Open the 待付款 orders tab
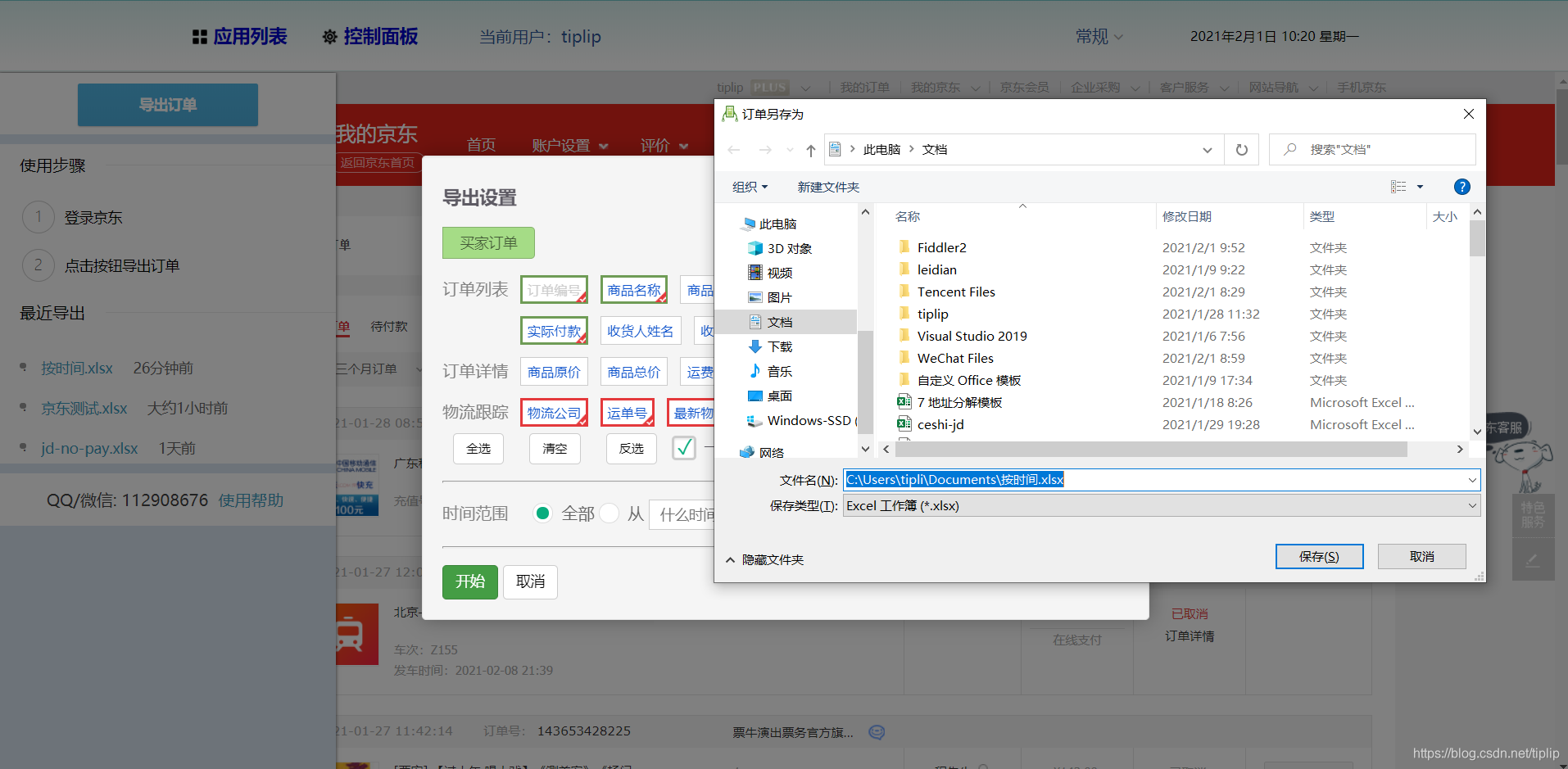 [x=388, y=326]
